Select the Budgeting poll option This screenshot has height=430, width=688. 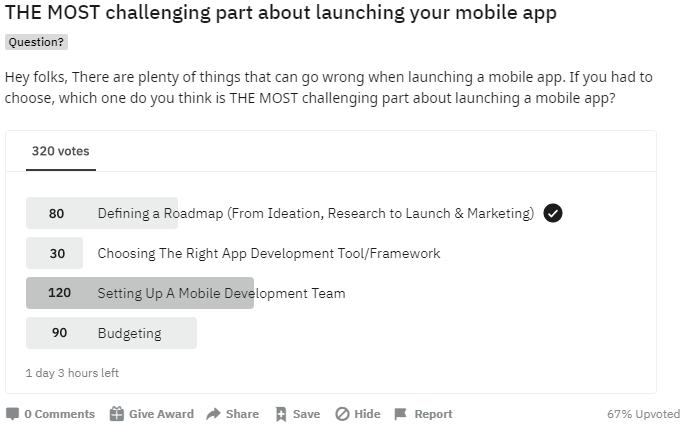click(129, 333)
